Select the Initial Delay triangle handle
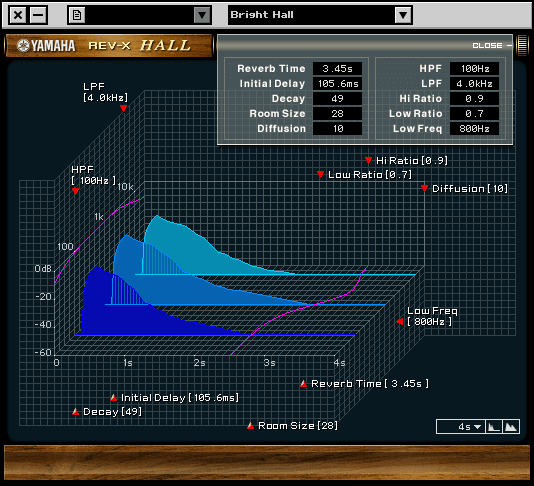534x486 pixels. tap(114, 397)
